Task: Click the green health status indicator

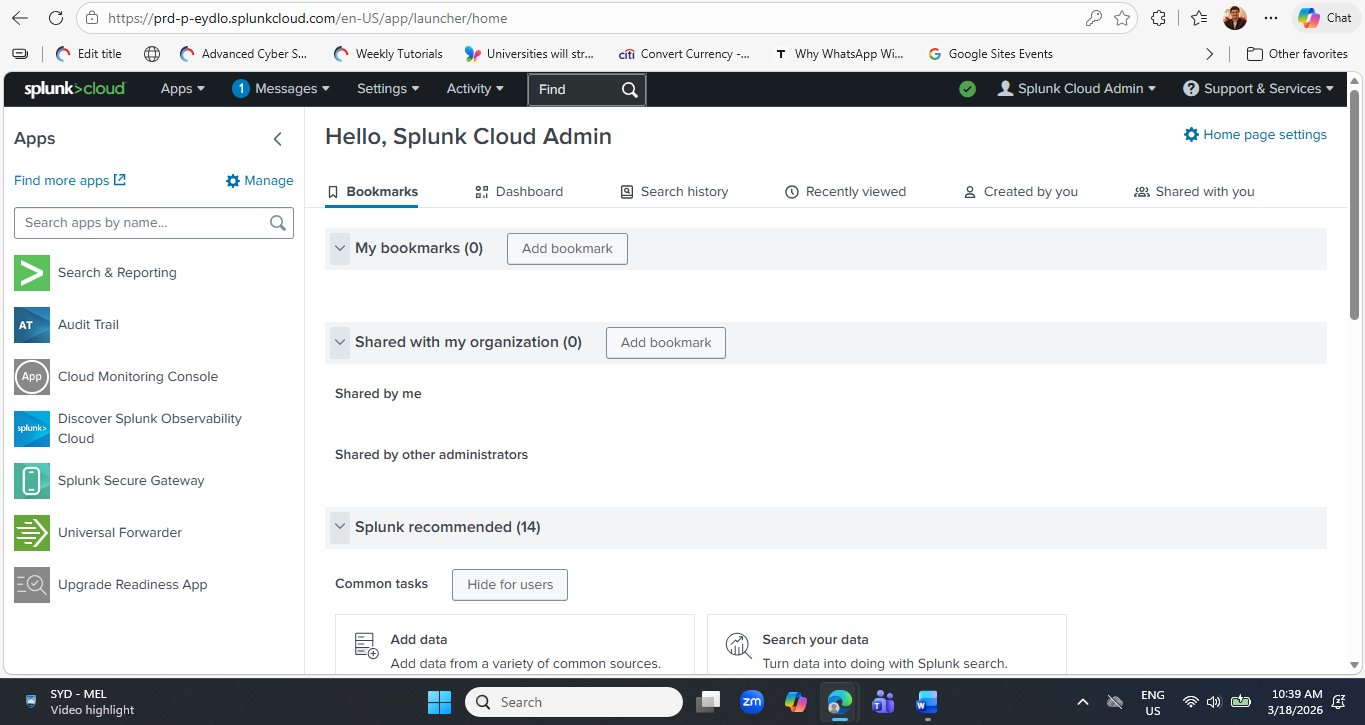Action: pos(967,88)
